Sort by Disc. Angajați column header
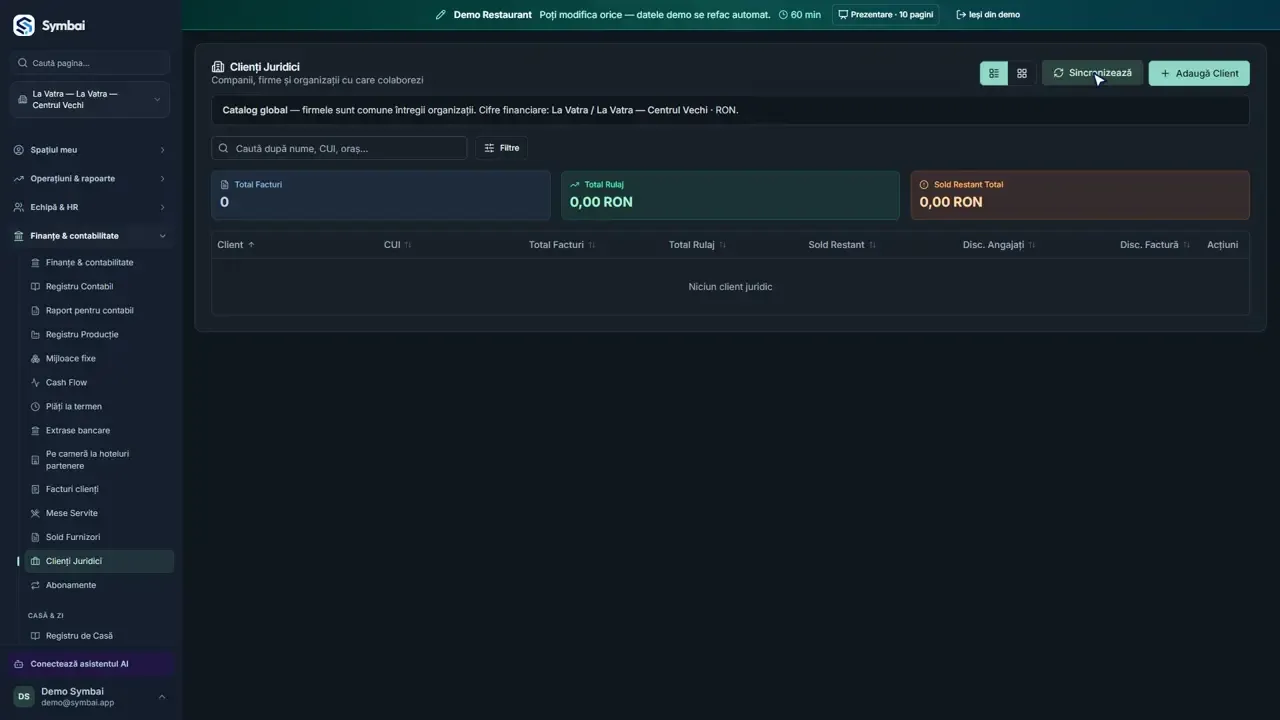 point(999,245)
